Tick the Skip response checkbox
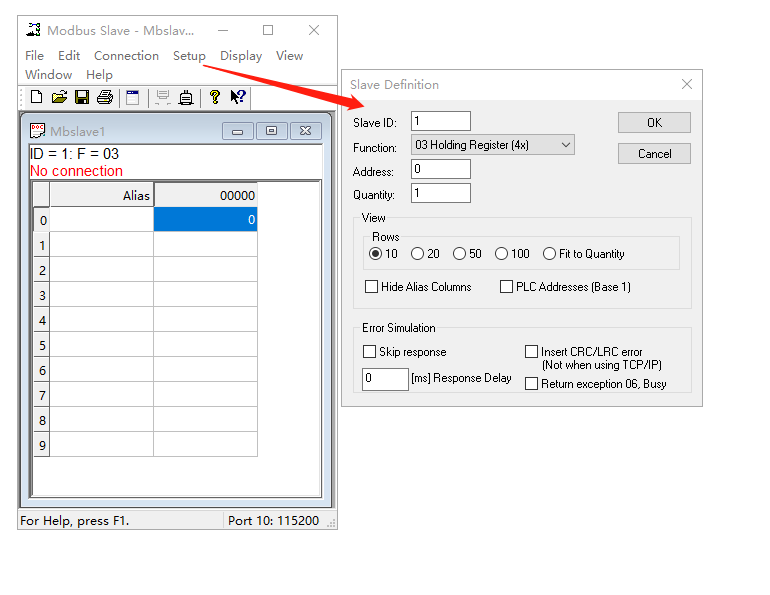This screenshot has width=770, height=595. pyautogui.click(x=370, y=352)
